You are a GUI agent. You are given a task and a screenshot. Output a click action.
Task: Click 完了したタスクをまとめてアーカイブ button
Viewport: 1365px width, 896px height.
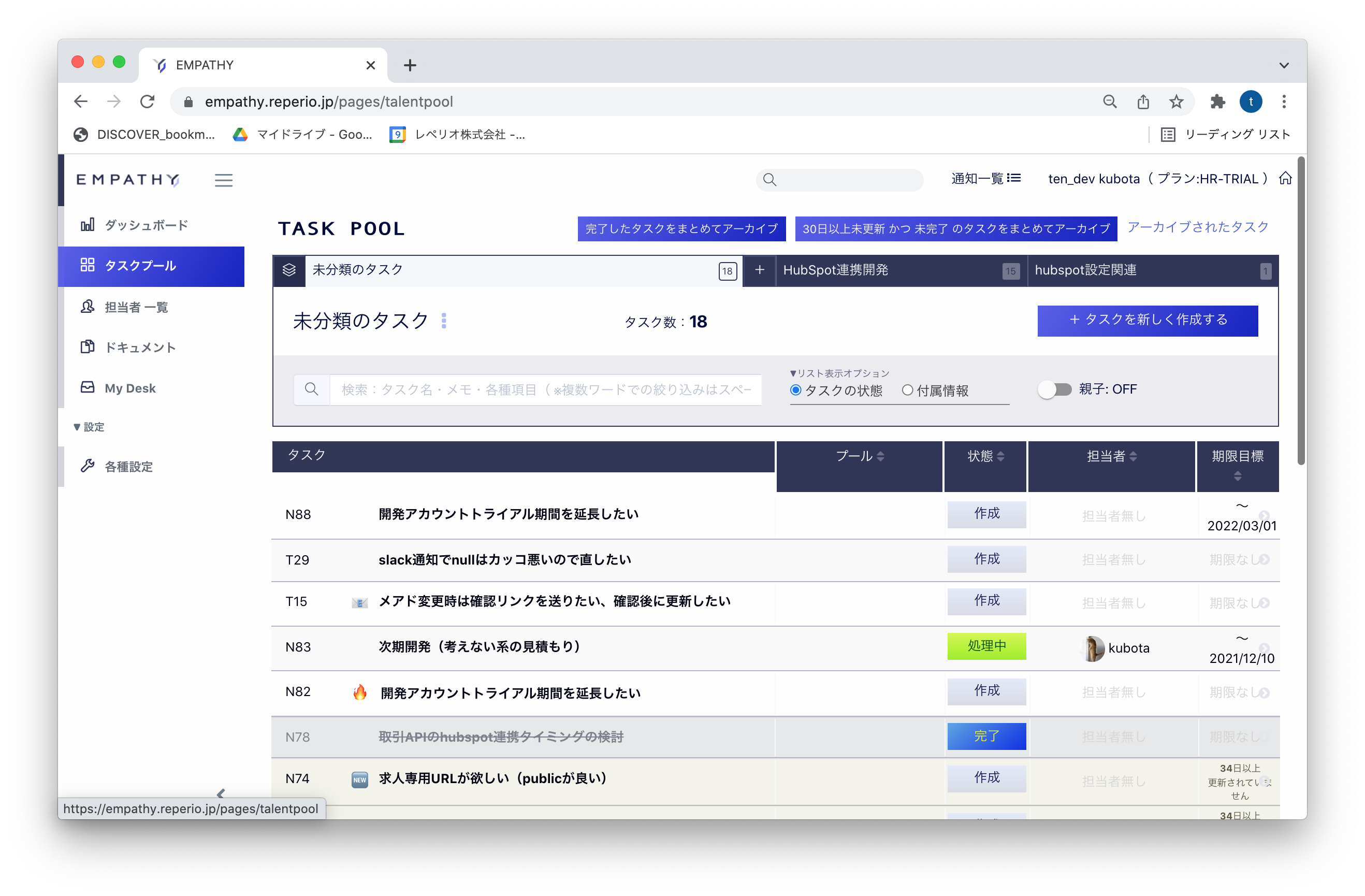click(681, 229)
